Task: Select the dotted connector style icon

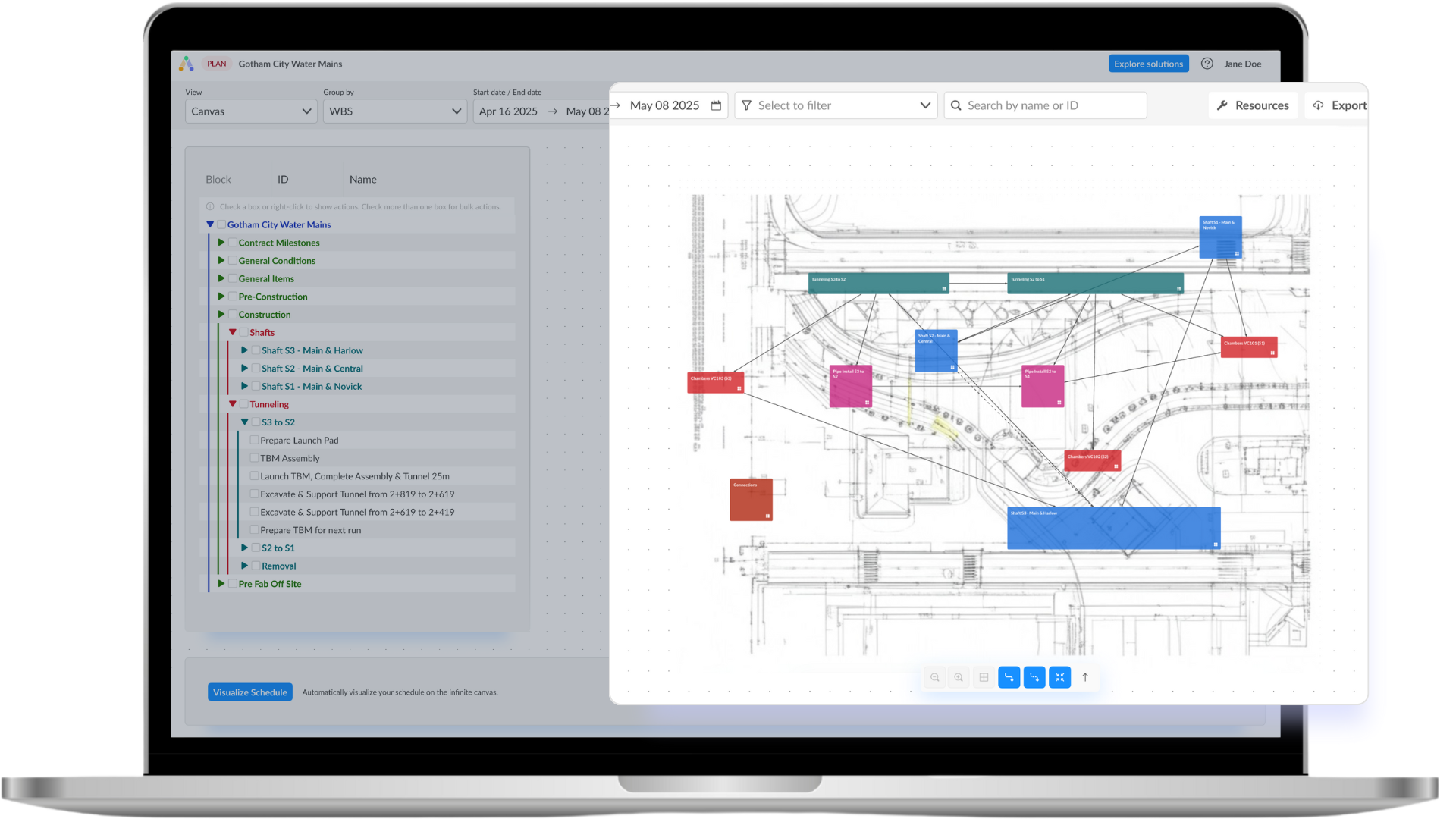Action: (x=1034, y=677)
